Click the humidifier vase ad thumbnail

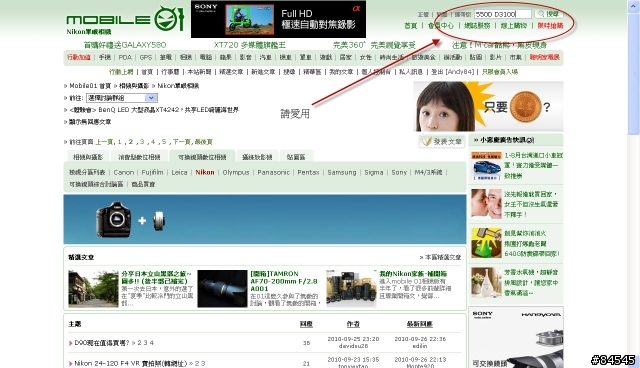[x=486, y=282]
